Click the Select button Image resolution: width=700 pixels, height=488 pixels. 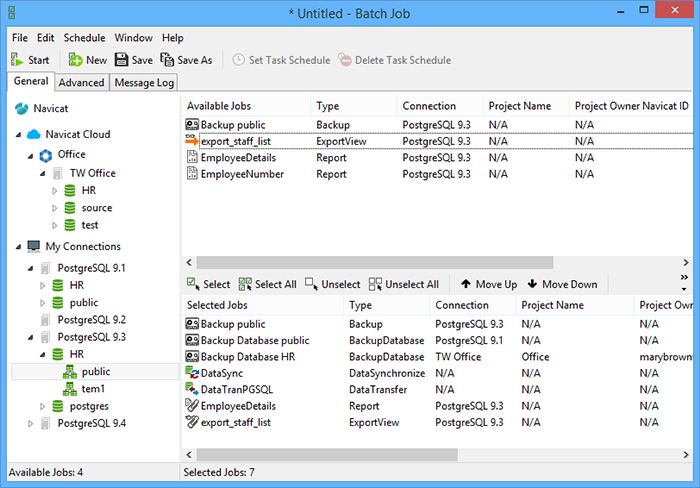(208, 284)
